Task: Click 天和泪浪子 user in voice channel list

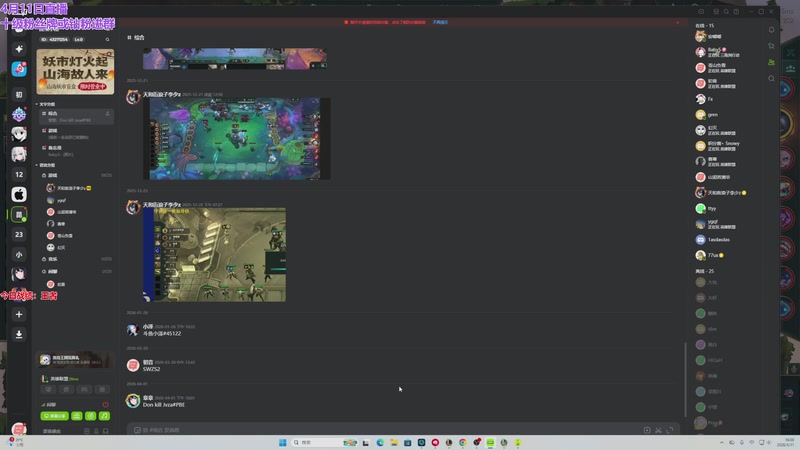Action: [x=69, y=188]
